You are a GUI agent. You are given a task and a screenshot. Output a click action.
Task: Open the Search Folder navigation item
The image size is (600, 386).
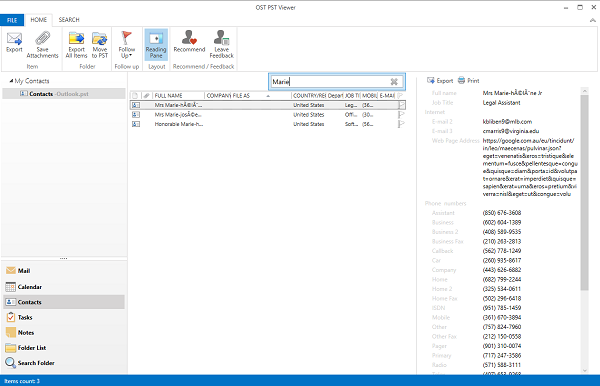click(x=64, y=363)
